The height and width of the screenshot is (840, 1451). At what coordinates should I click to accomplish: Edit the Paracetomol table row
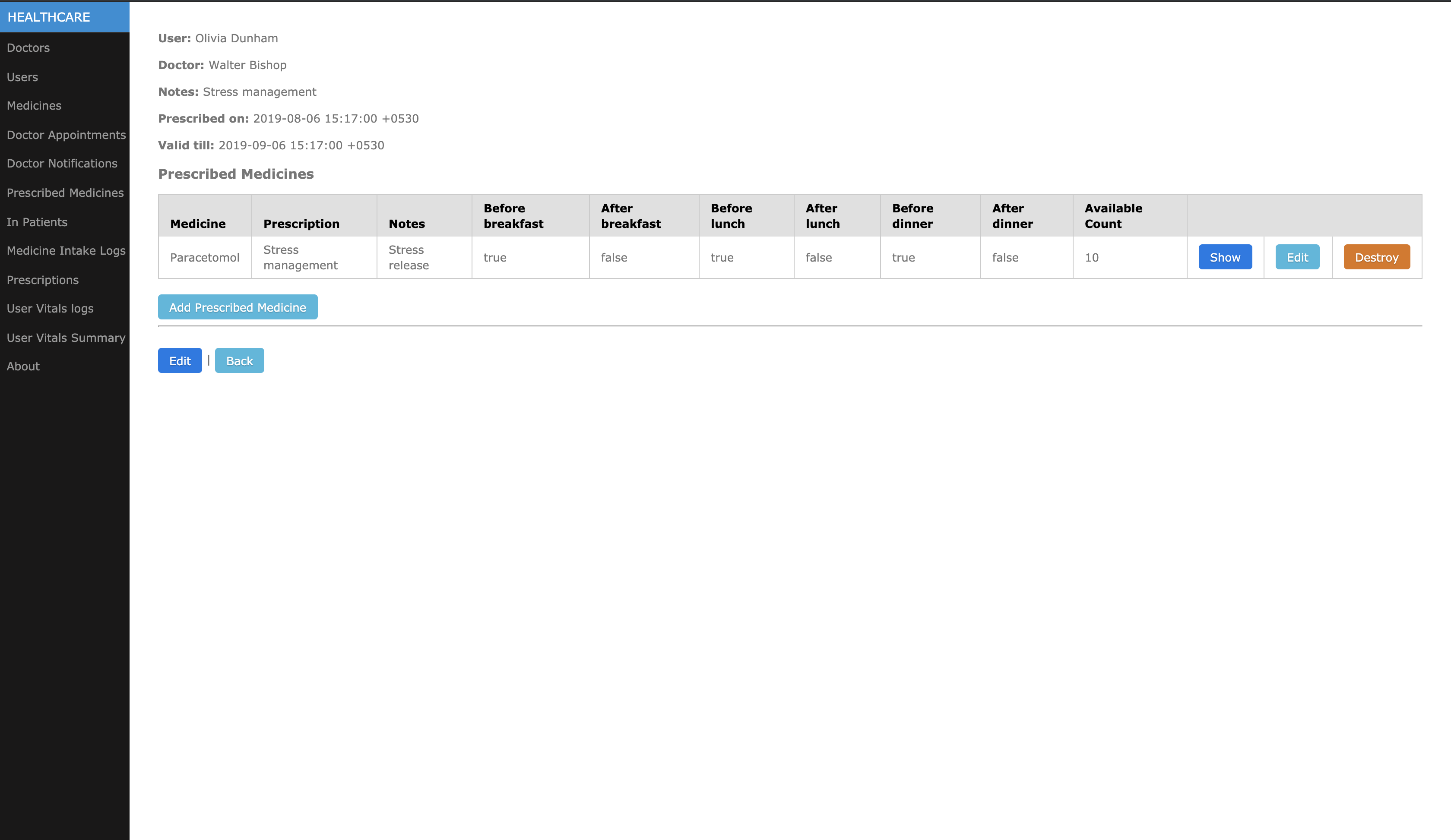[1297, 257]
